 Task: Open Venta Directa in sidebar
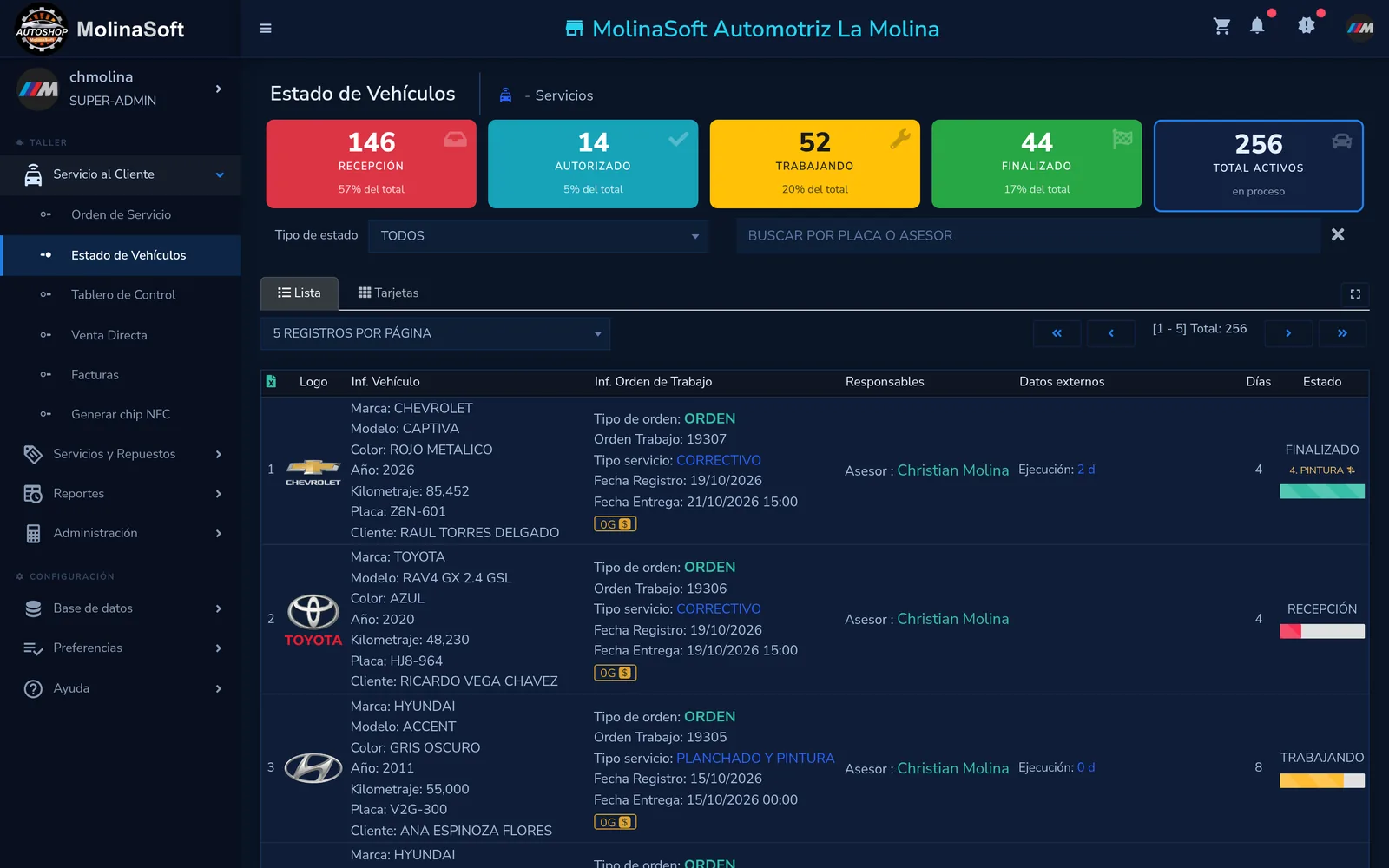[x=121, y=335]
